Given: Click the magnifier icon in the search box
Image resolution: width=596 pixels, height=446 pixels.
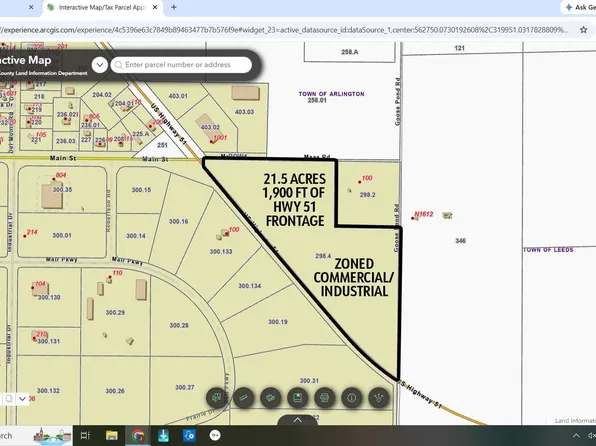Looking at the screenshot, I should coord(119,65).
